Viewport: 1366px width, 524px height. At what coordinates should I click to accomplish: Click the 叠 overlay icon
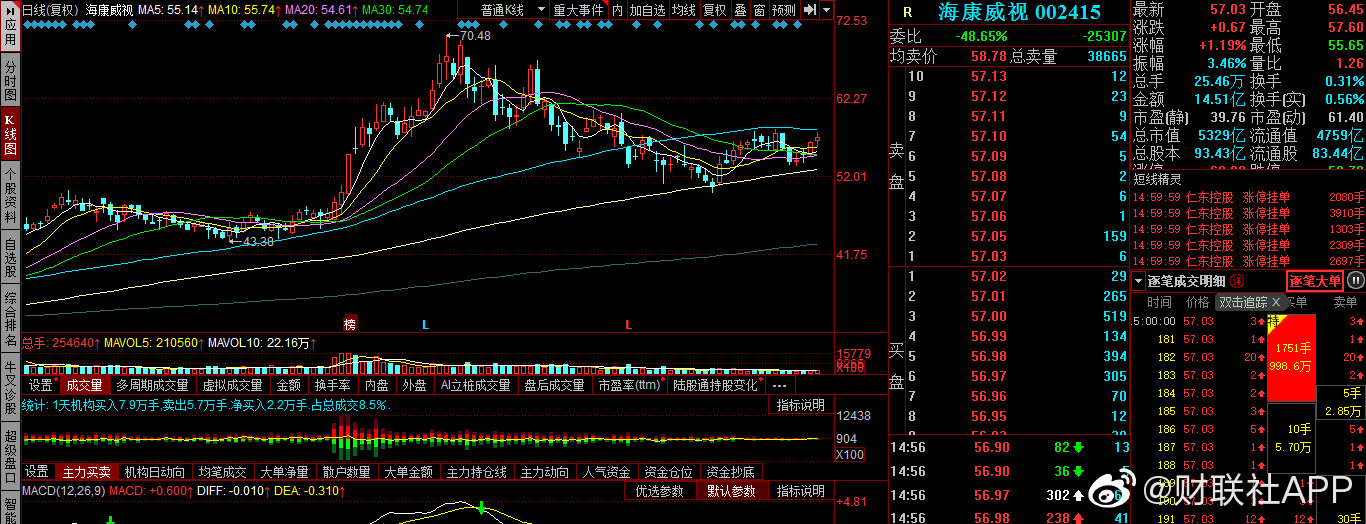[x=740, y=9]
